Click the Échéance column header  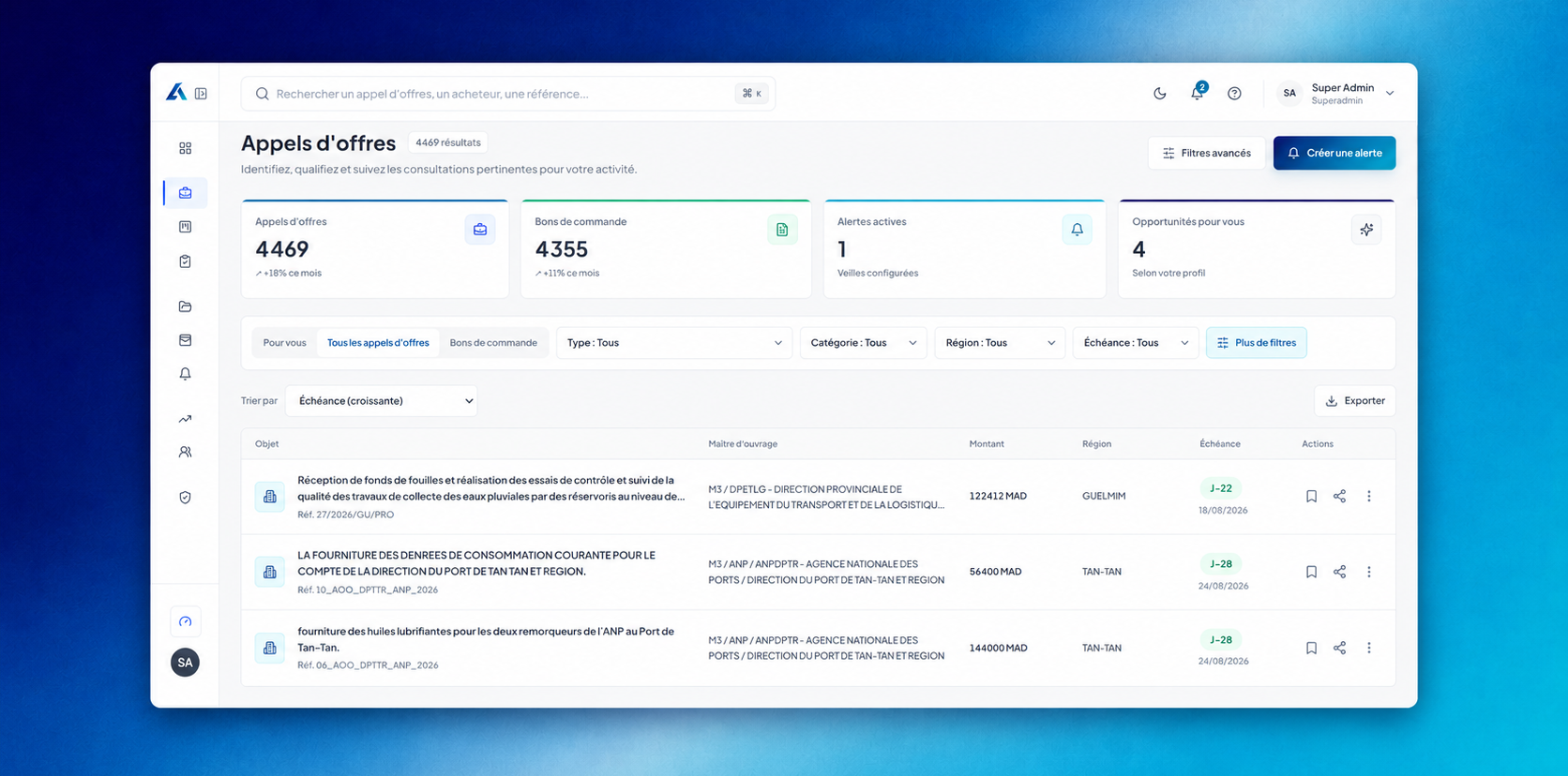pos(1220,444)
